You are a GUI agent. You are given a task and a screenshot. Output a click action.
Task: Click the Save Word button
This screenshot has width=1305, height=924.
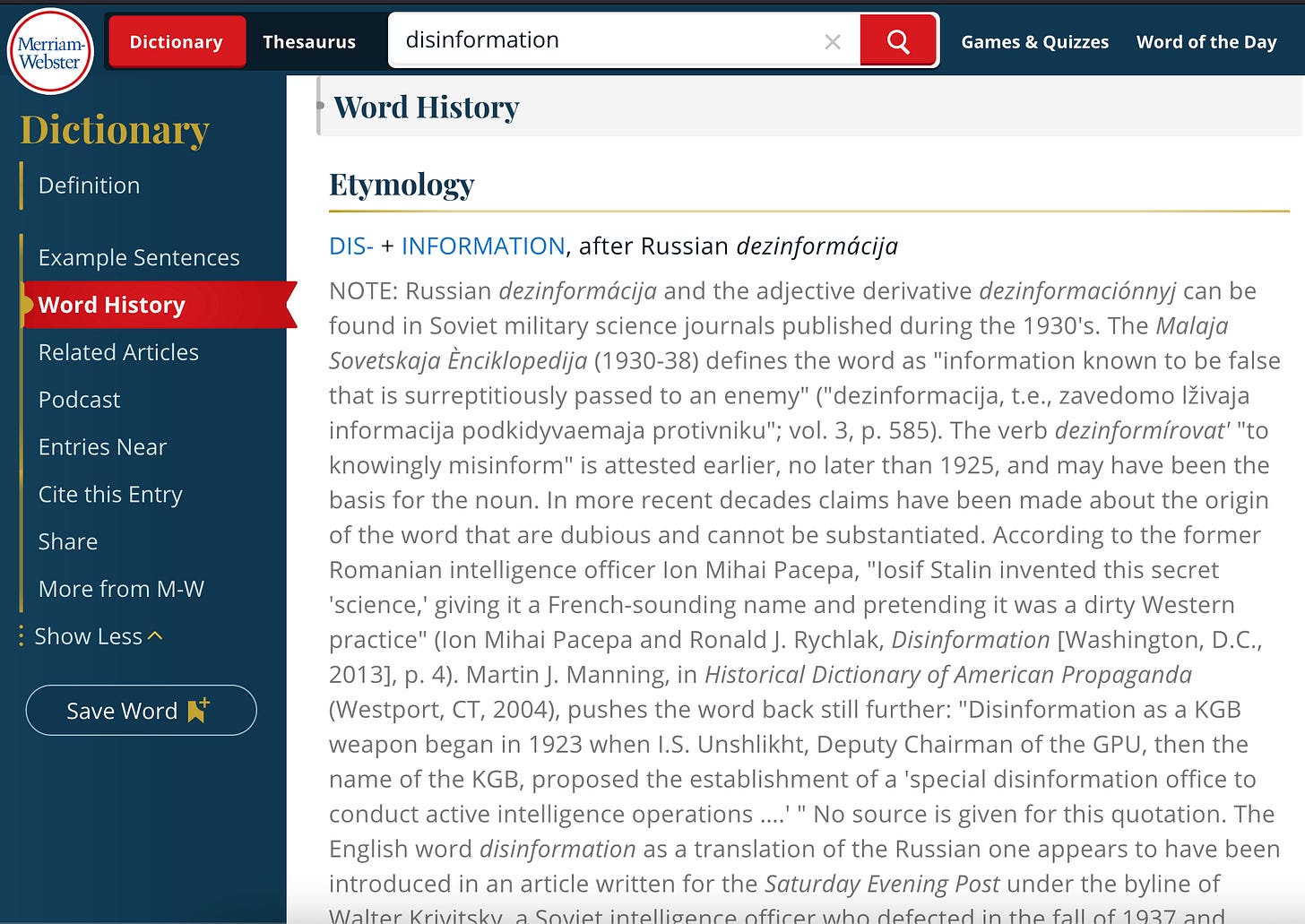pyautogui.click(x=141, y=710)
